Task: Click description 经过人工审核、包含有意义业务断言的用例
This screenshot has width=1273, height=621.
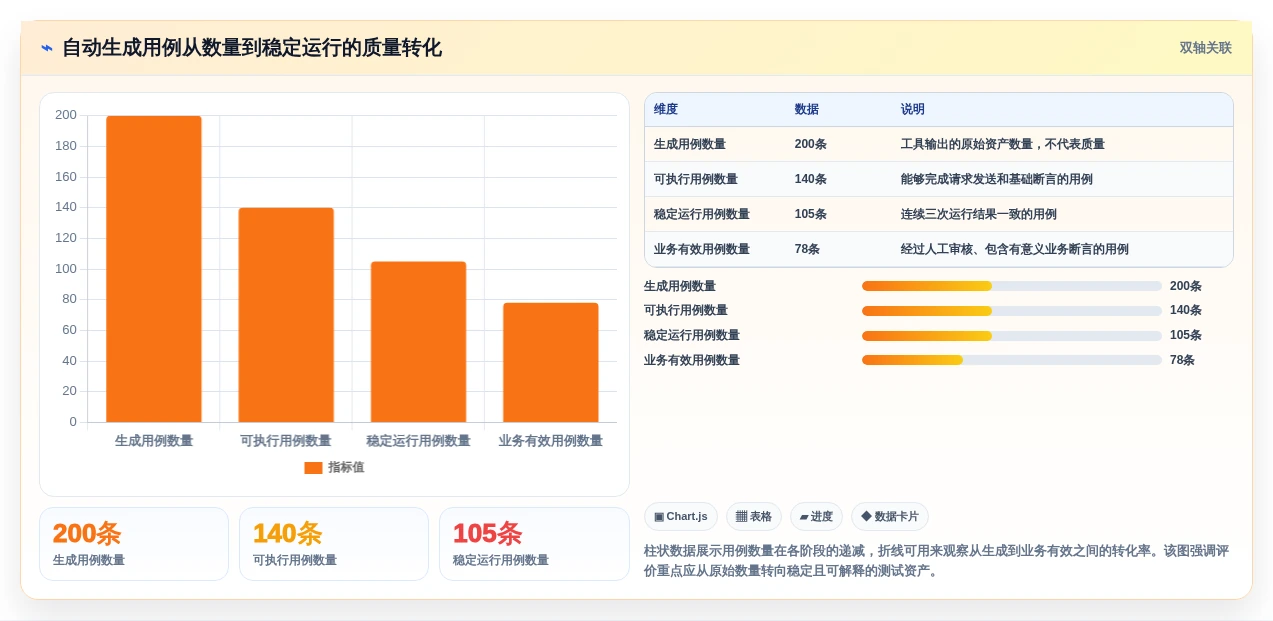Action: [1015, 249]
